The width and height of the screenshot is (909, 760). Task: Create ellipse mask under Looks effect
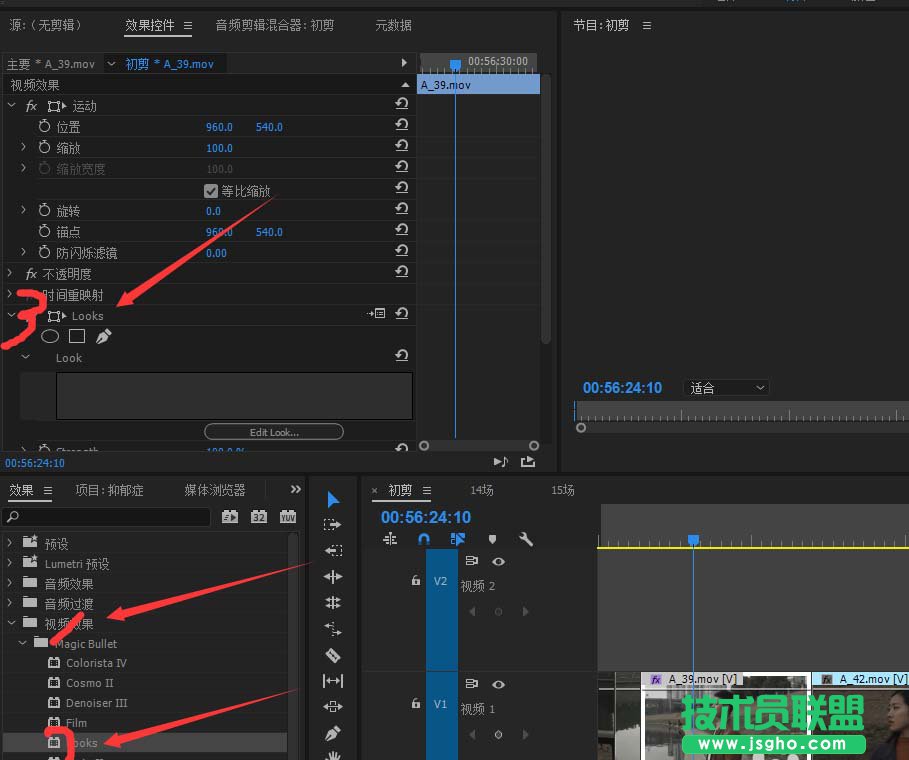click(50, 337)
